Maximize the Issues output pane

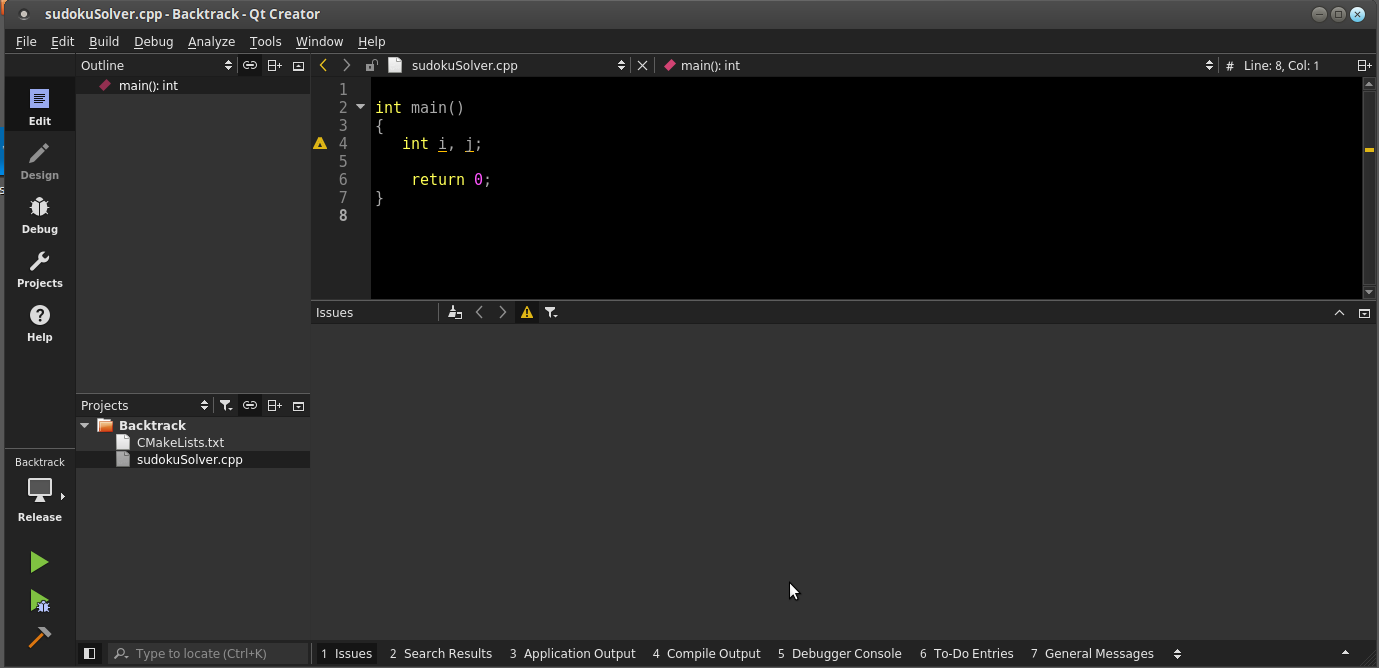[x=1340, y=313]
